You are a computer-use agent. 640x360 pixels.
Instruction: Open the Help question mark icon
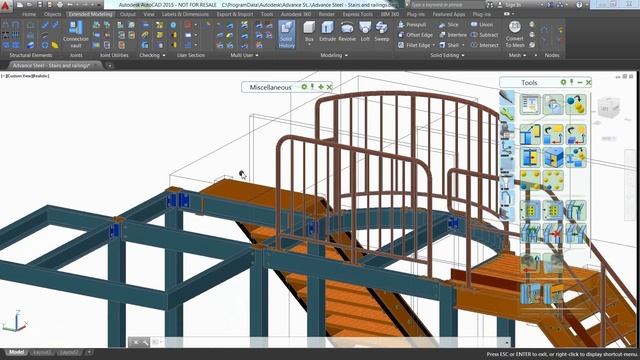coord(579,4)
